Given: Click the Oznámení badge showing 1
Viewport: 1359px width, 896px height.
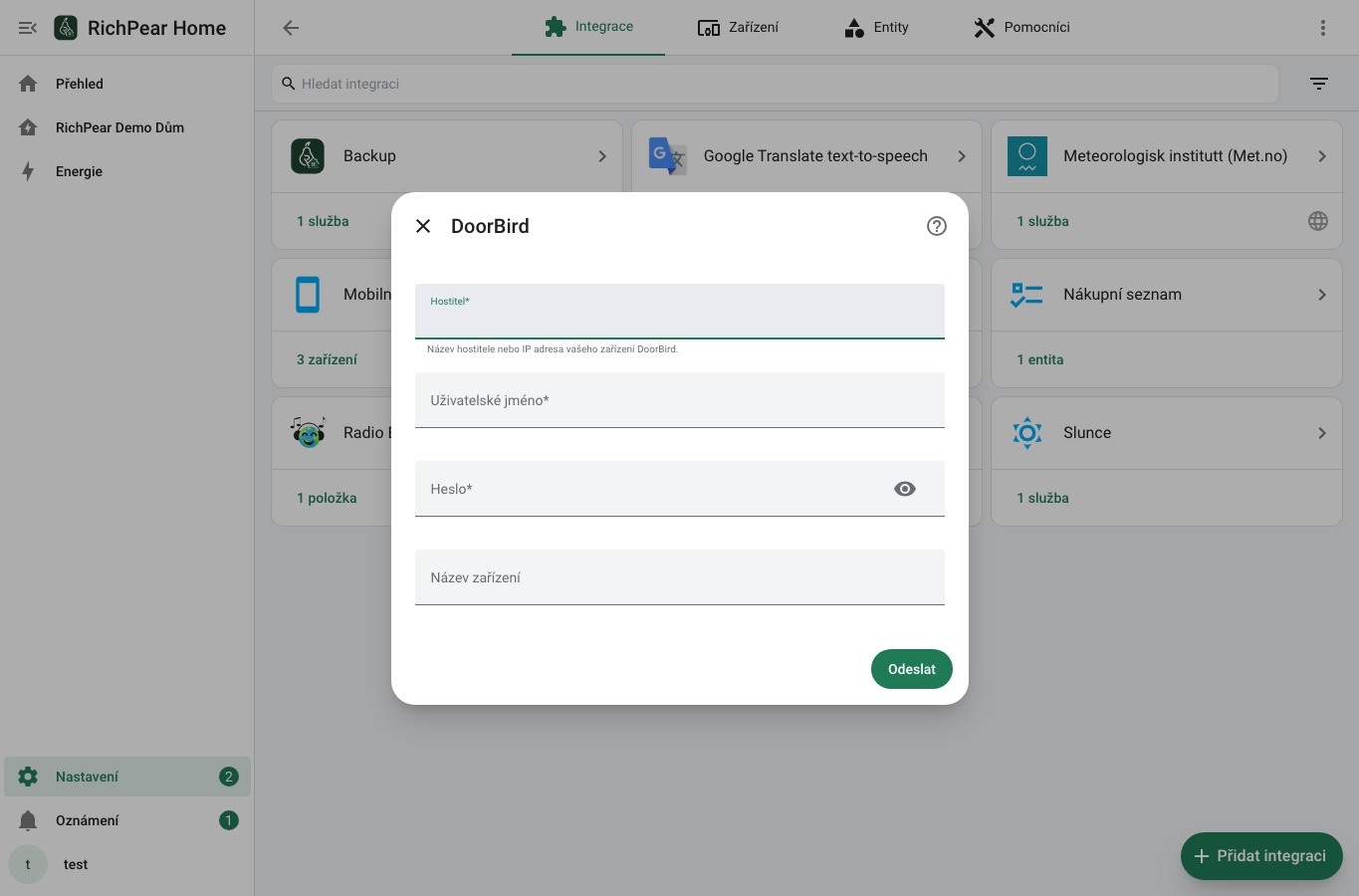Looking at the screenshot, I should [x=229, y=820].
